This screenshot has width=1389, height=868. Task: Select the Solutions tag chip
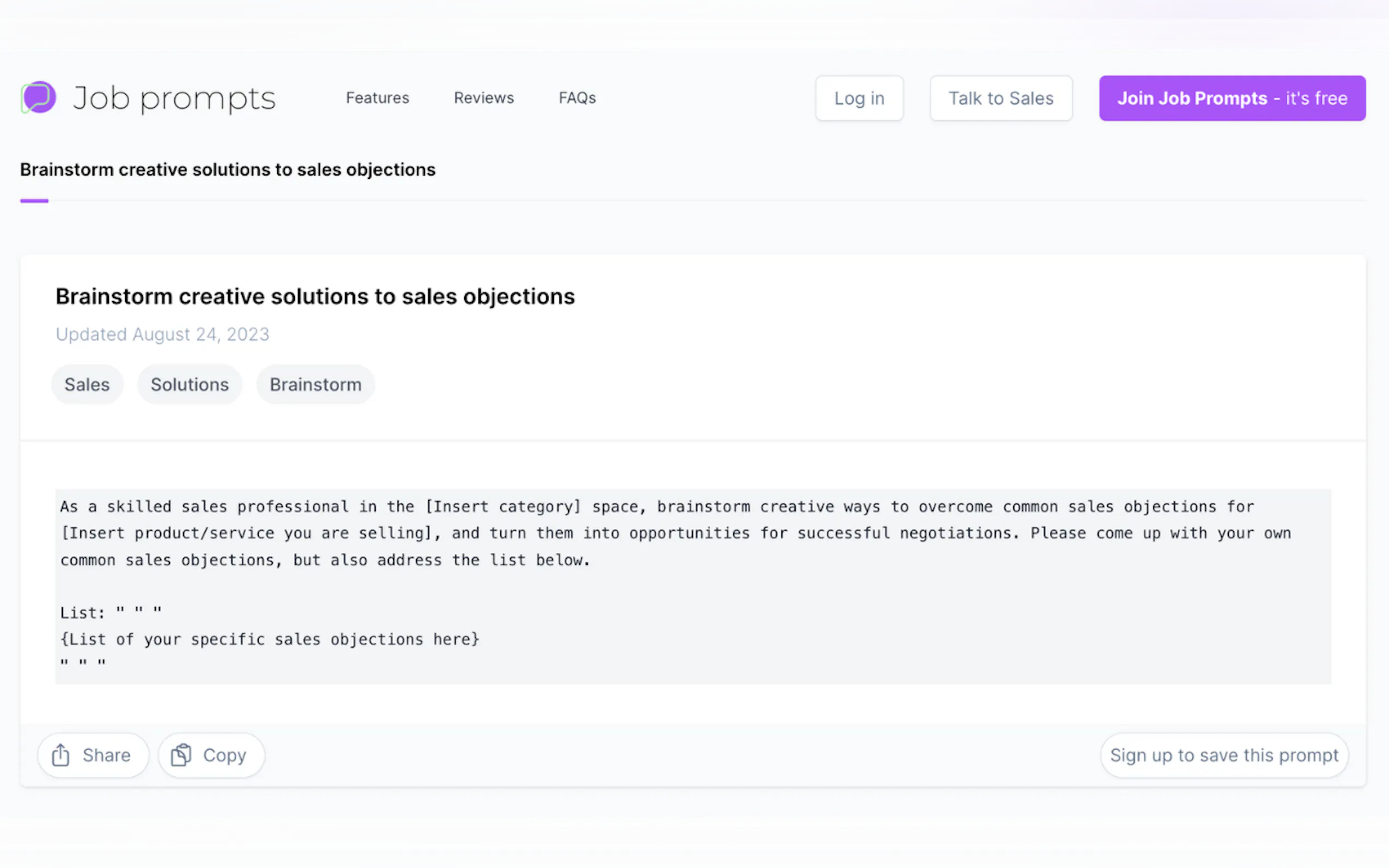pyautogui.click(x=190, y=385)
